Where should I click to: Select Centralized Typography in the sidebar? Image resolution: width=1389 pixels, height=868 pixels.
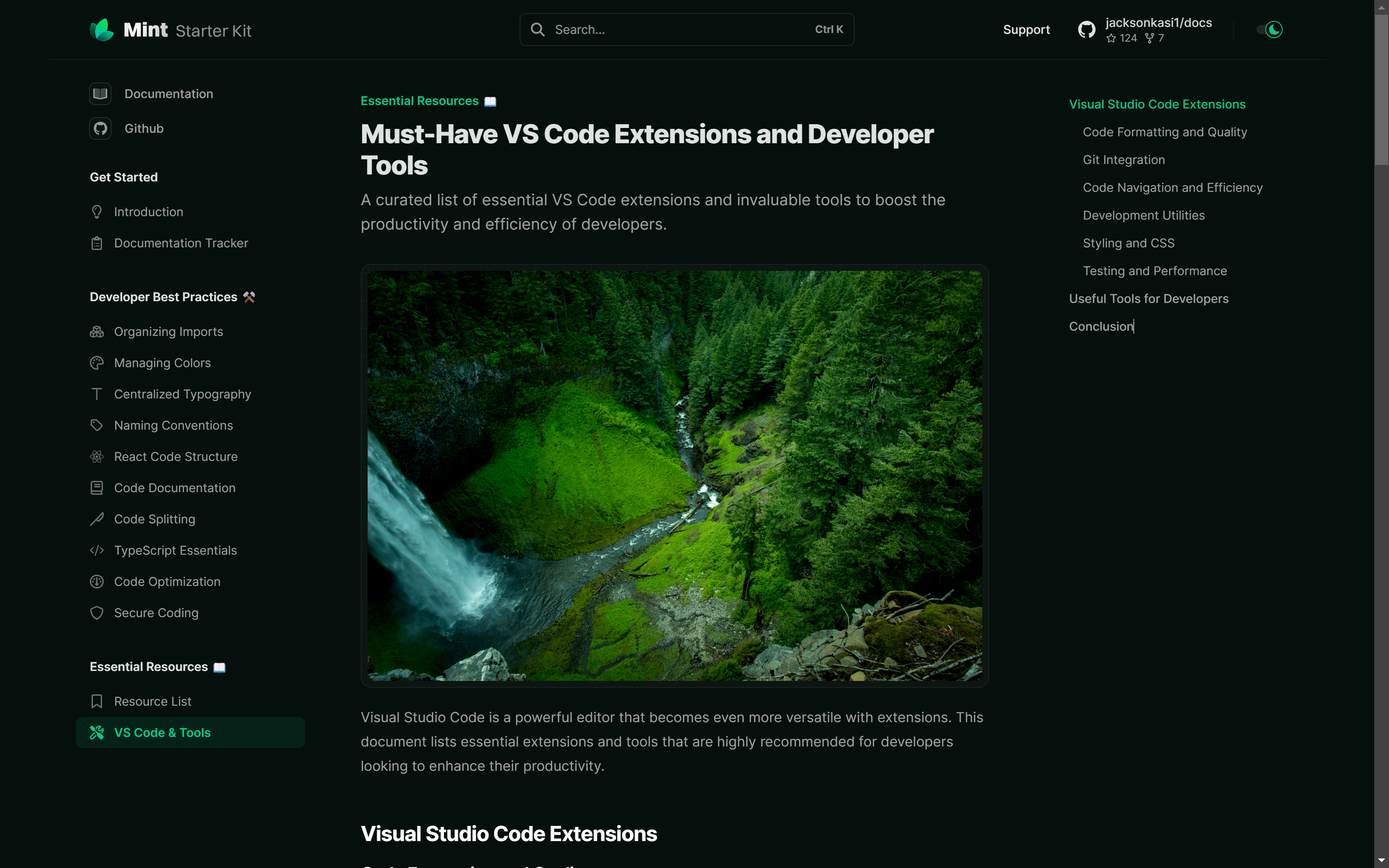182,395
